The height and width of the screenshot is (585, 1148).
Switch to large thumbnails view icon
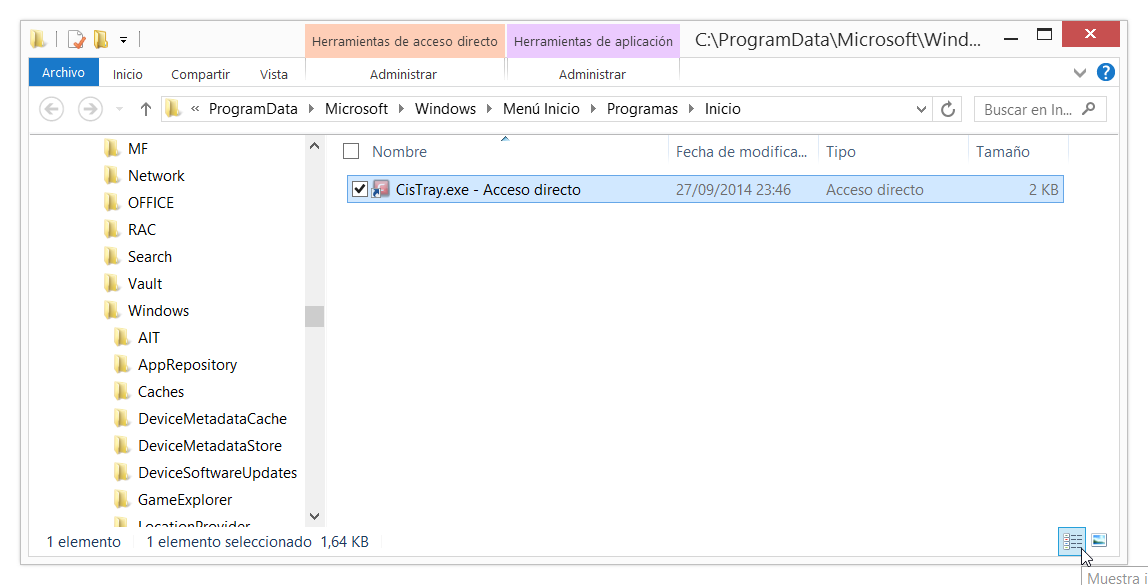[1099, 540]
